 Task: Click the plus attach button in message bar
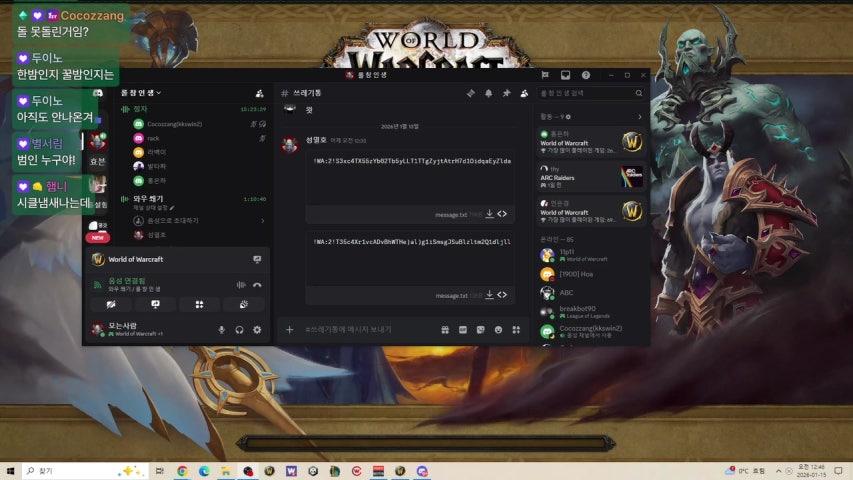(x=289, y=330)
